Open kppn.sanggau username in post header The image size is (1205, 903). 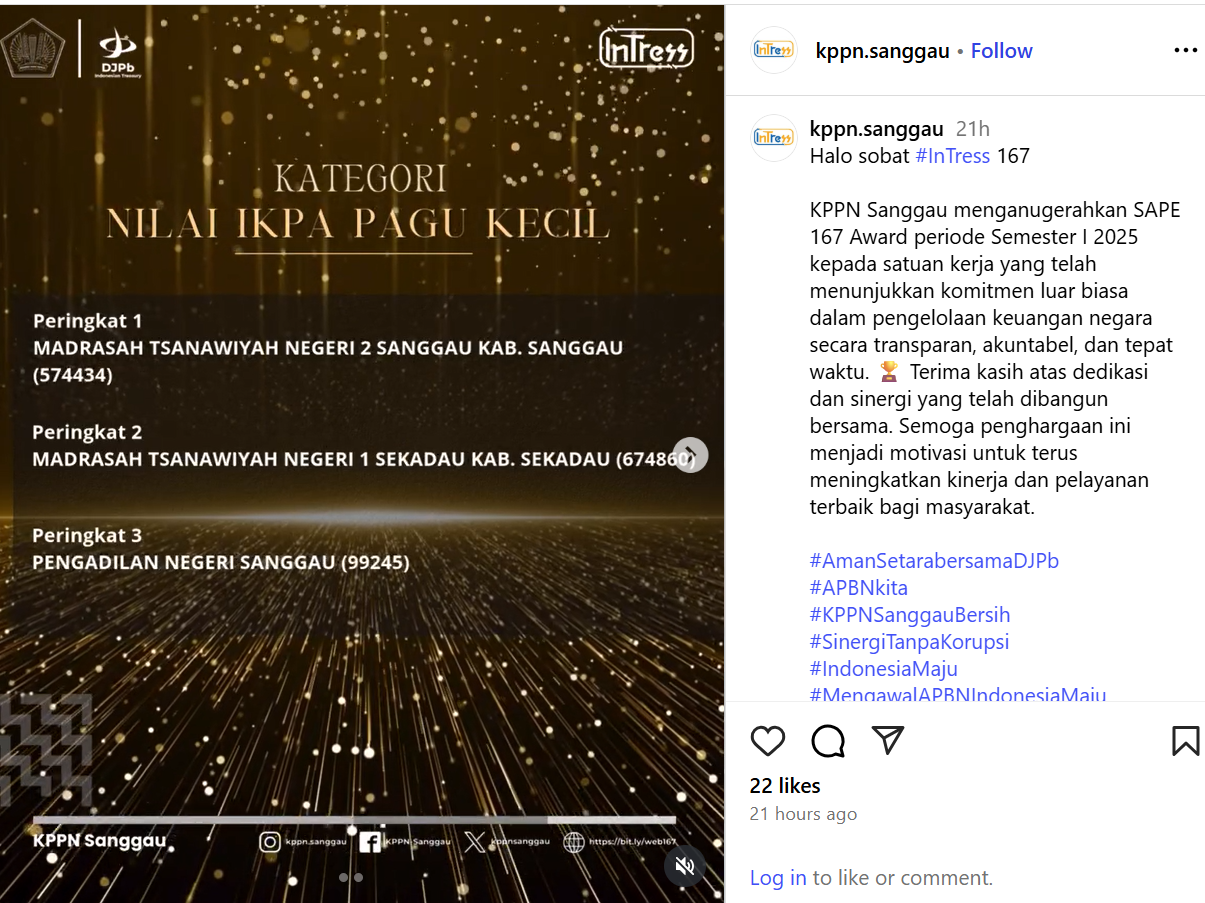point(883,51)
